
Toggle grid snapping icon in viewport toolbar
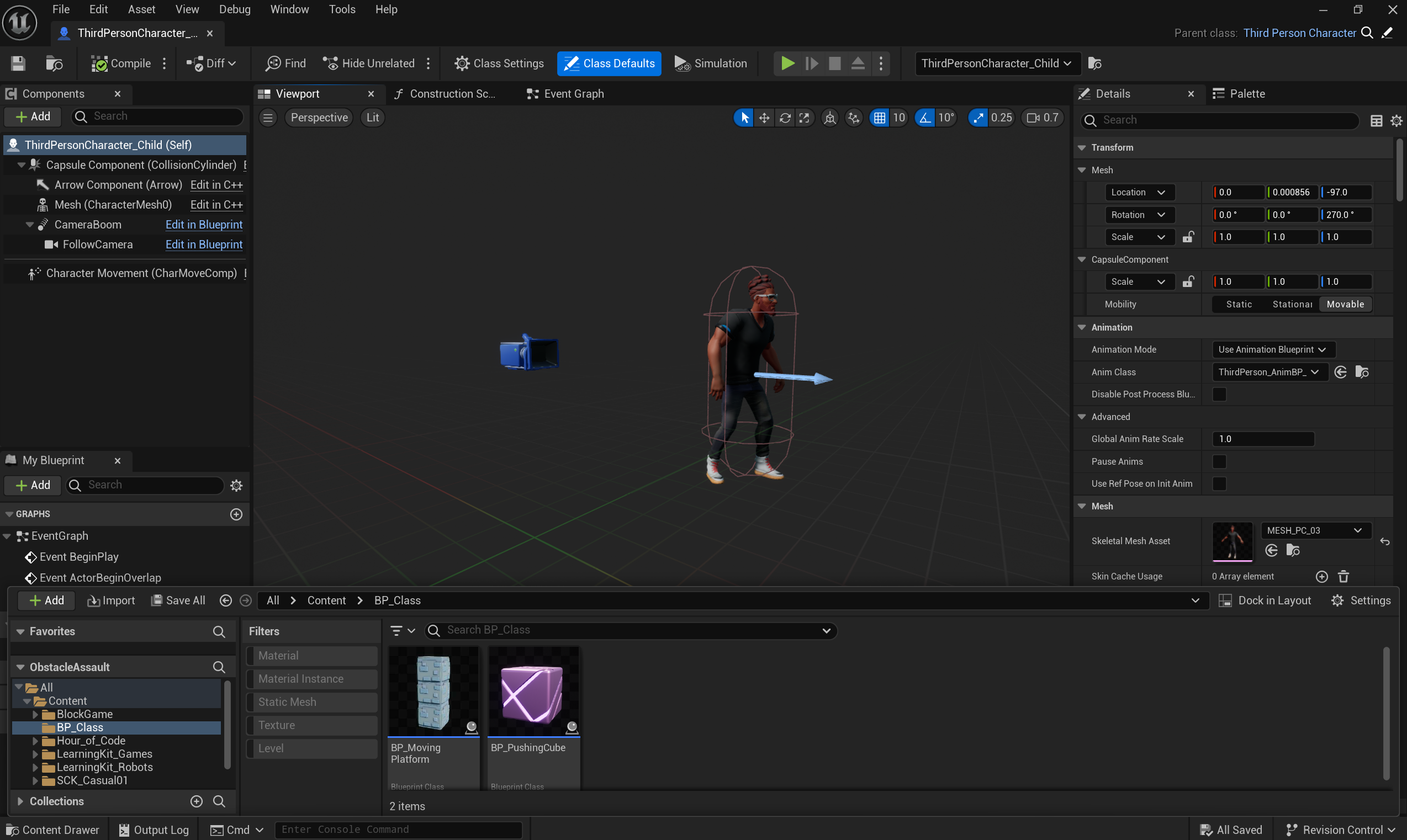(x=879, y=118)
